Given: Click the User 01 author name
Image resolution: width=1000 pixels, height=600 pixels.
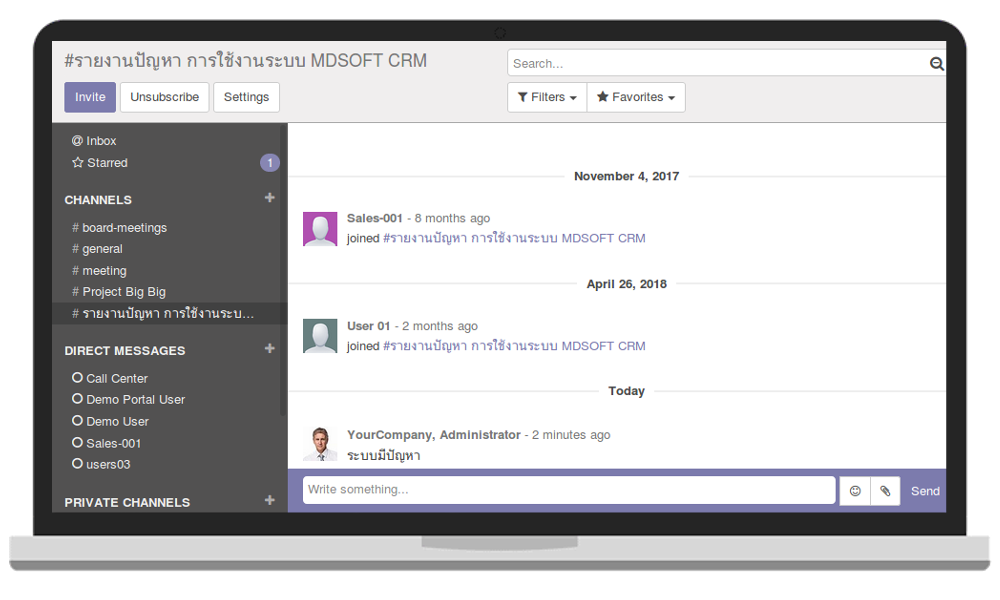Looking at the screenshot, I should point(368,326).
